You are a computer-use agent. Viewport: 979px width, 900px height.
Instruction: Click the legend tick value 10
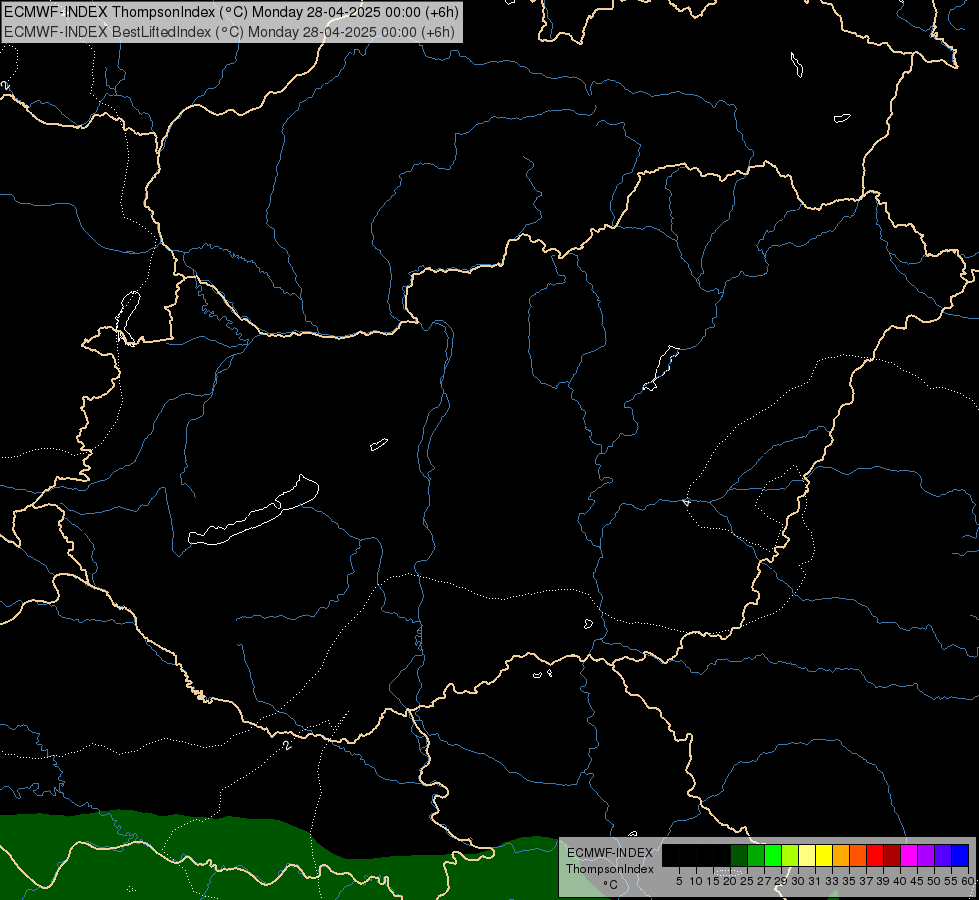click(696, 881)
